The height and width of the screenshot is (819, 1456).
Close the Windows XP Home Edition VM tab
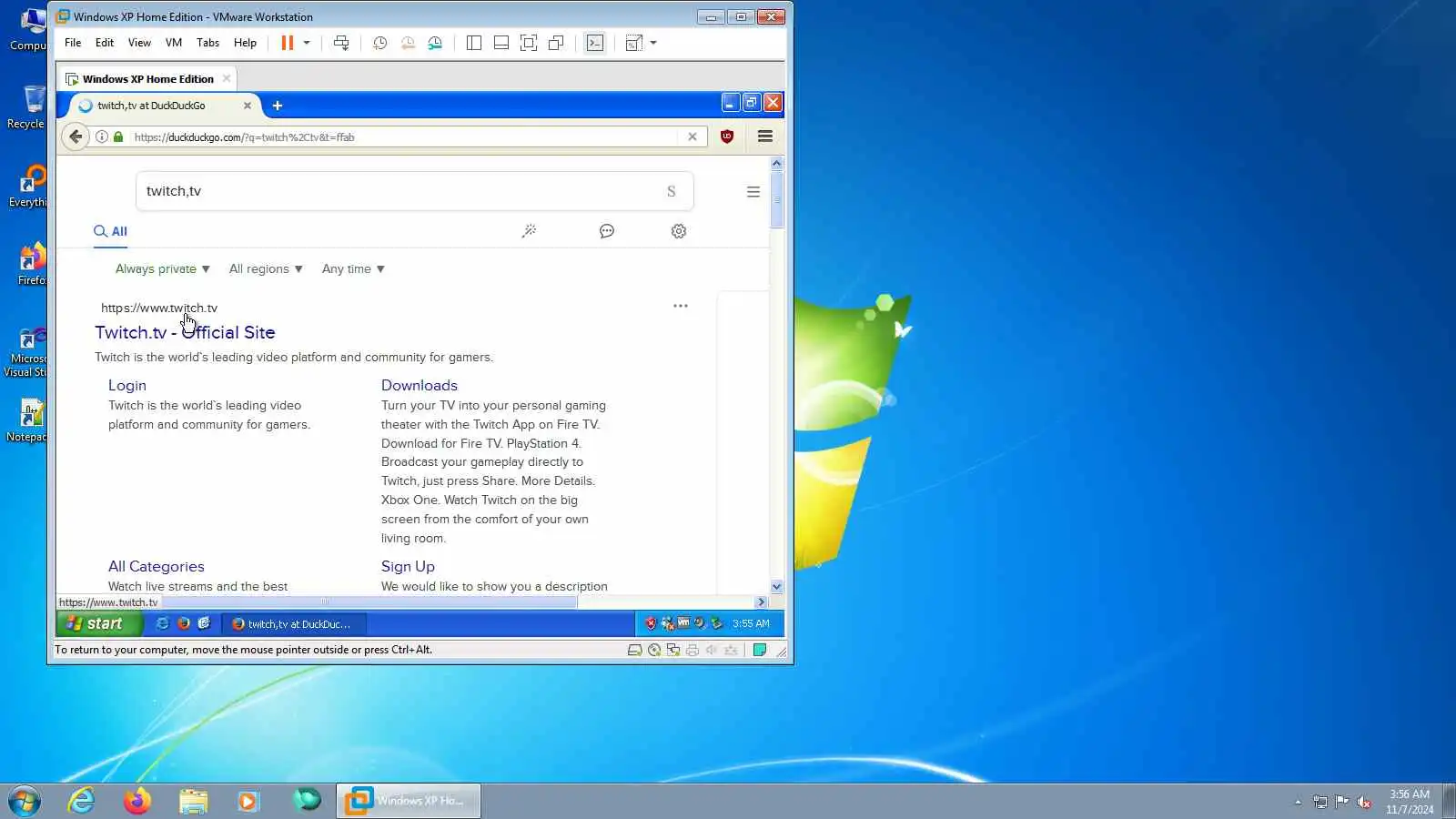point(227,78)
